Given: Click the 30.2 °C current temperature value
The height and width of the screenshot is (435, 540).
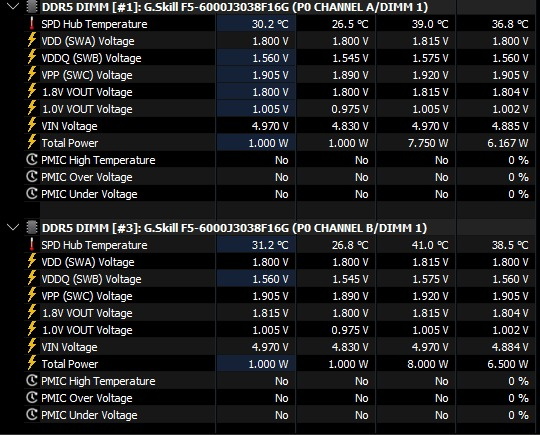Looking at the screenshot, I should click(270, 24).
